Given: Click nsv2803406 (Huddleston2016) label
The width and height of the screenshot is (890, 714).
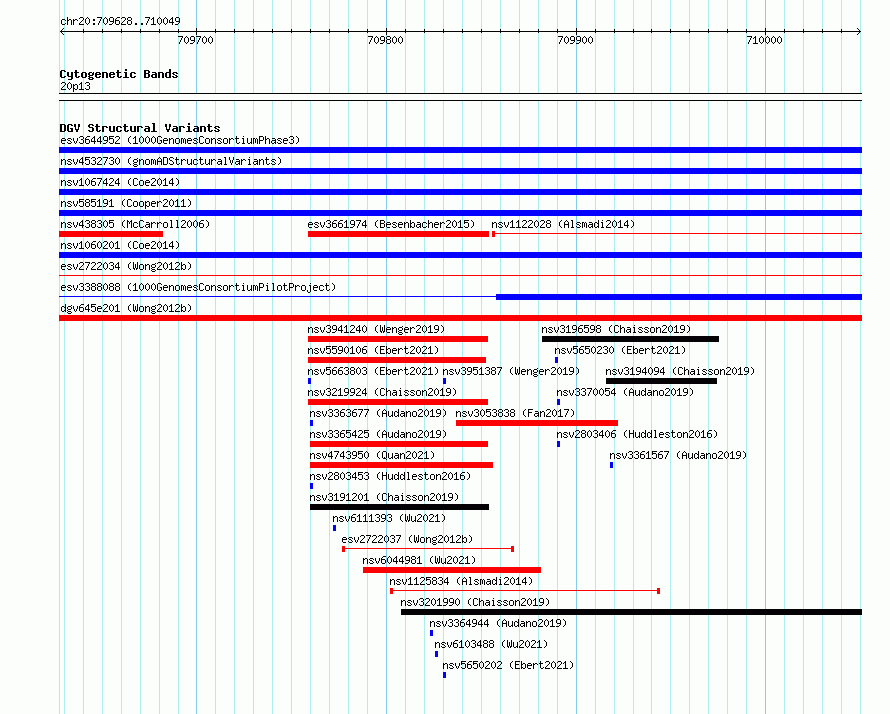Looking at the screenshot, I should tap(637, 434).
